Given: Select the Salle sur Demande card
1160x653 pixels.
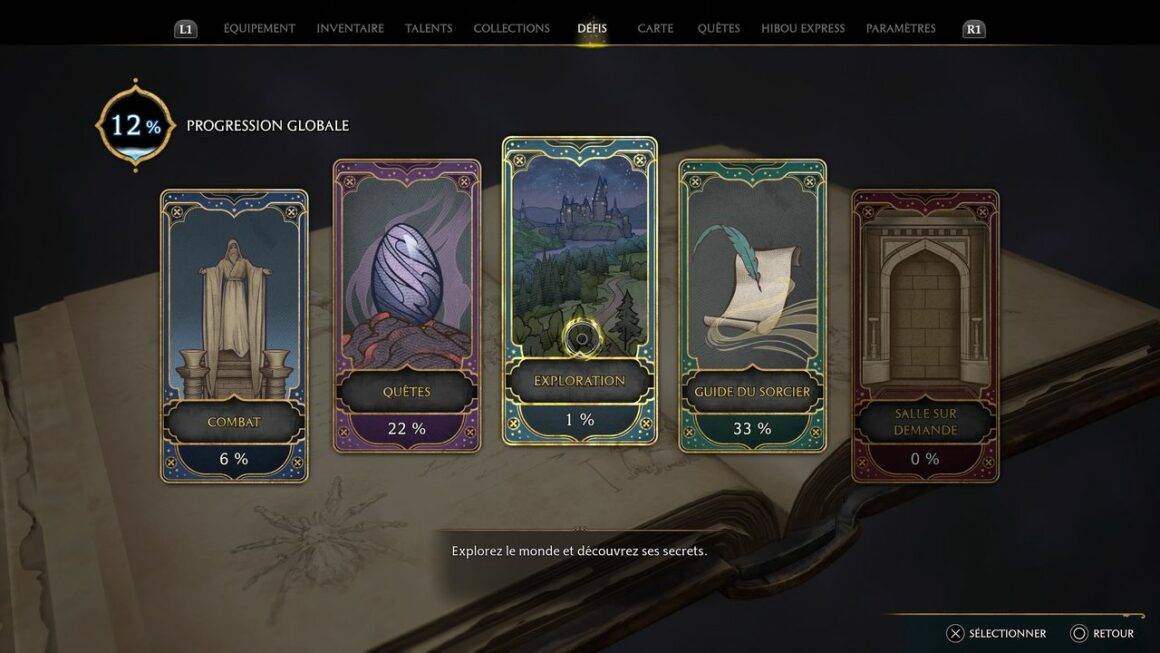Looking at the screenshot, I should (x=925, y=336).
